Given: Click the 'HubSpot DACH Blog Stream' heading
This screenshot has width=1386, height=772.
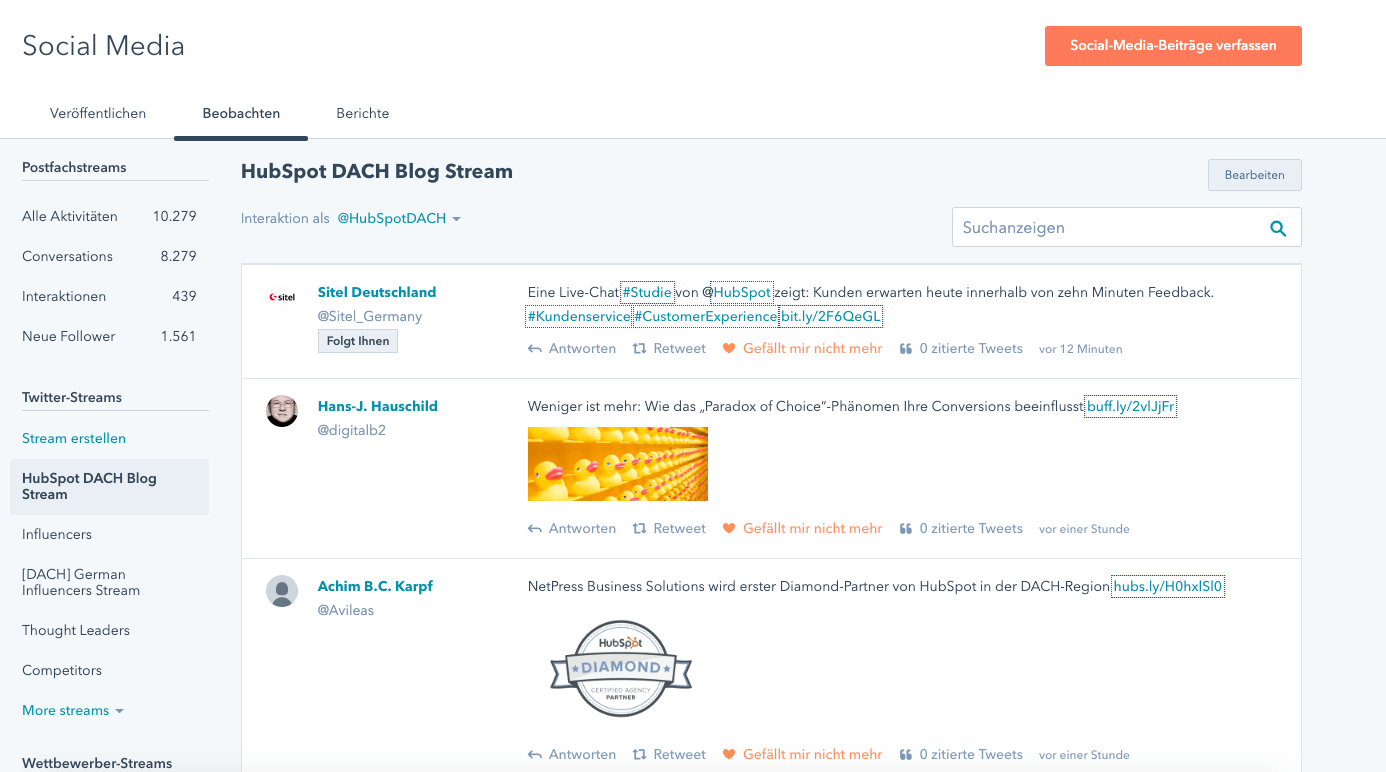Looking at the screenshot, I should tap(377, 172).
